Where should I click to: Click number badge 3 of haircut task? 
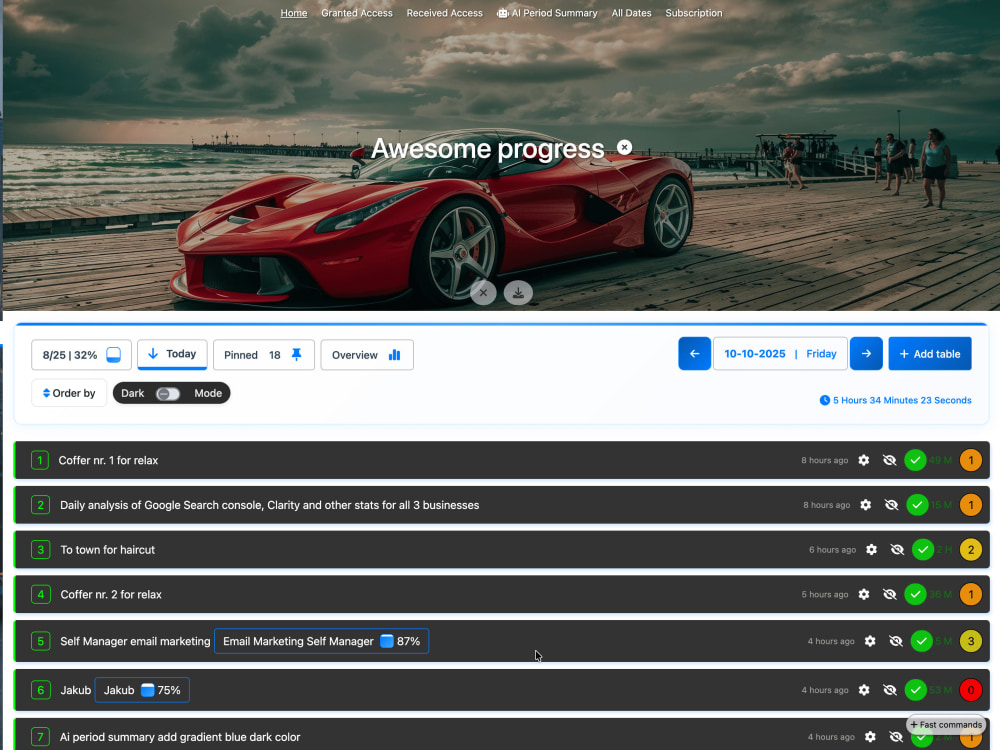coord(40,549)
